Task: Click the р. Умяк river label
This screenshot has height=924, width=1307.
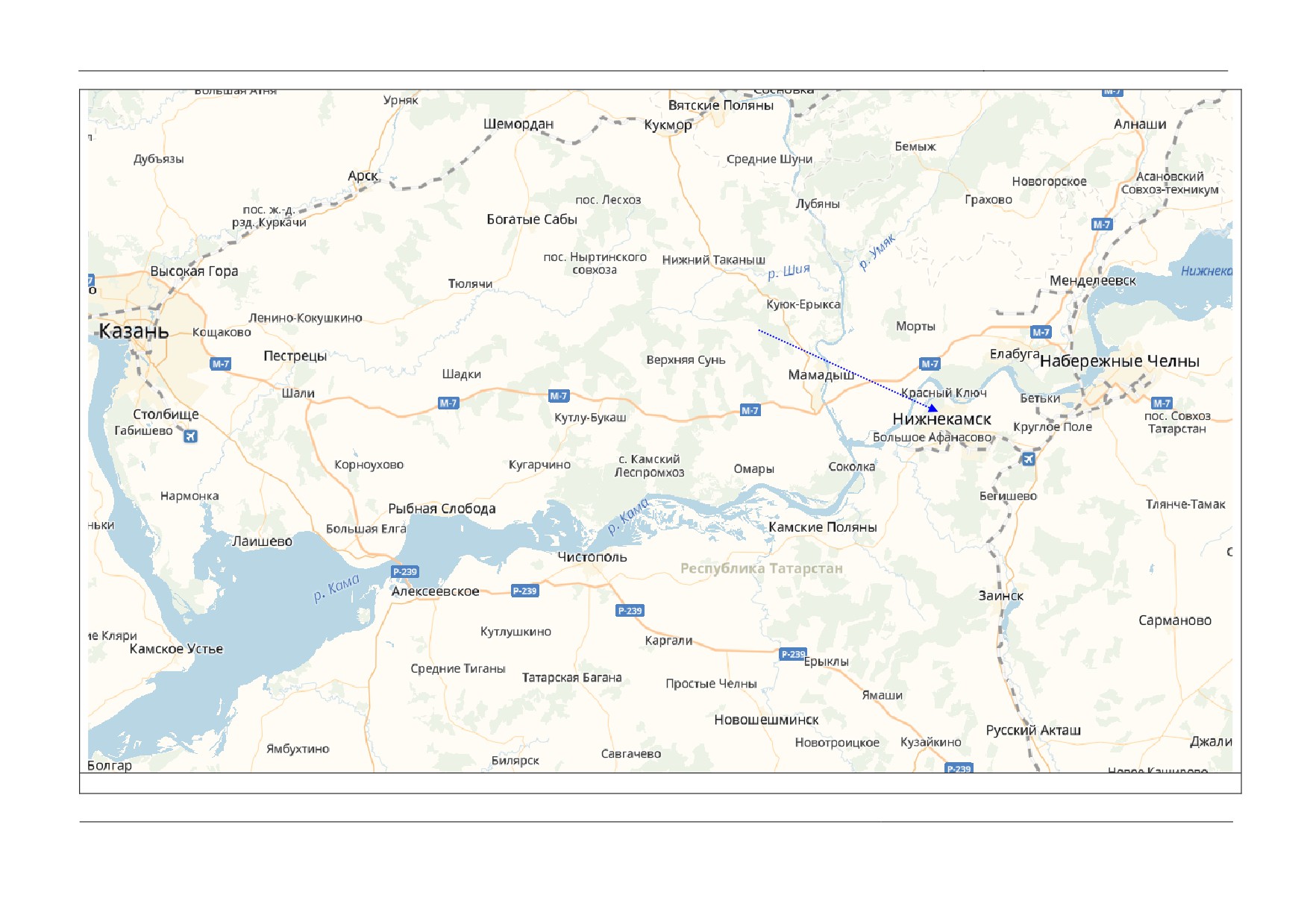Action: (x=876, y=251)
